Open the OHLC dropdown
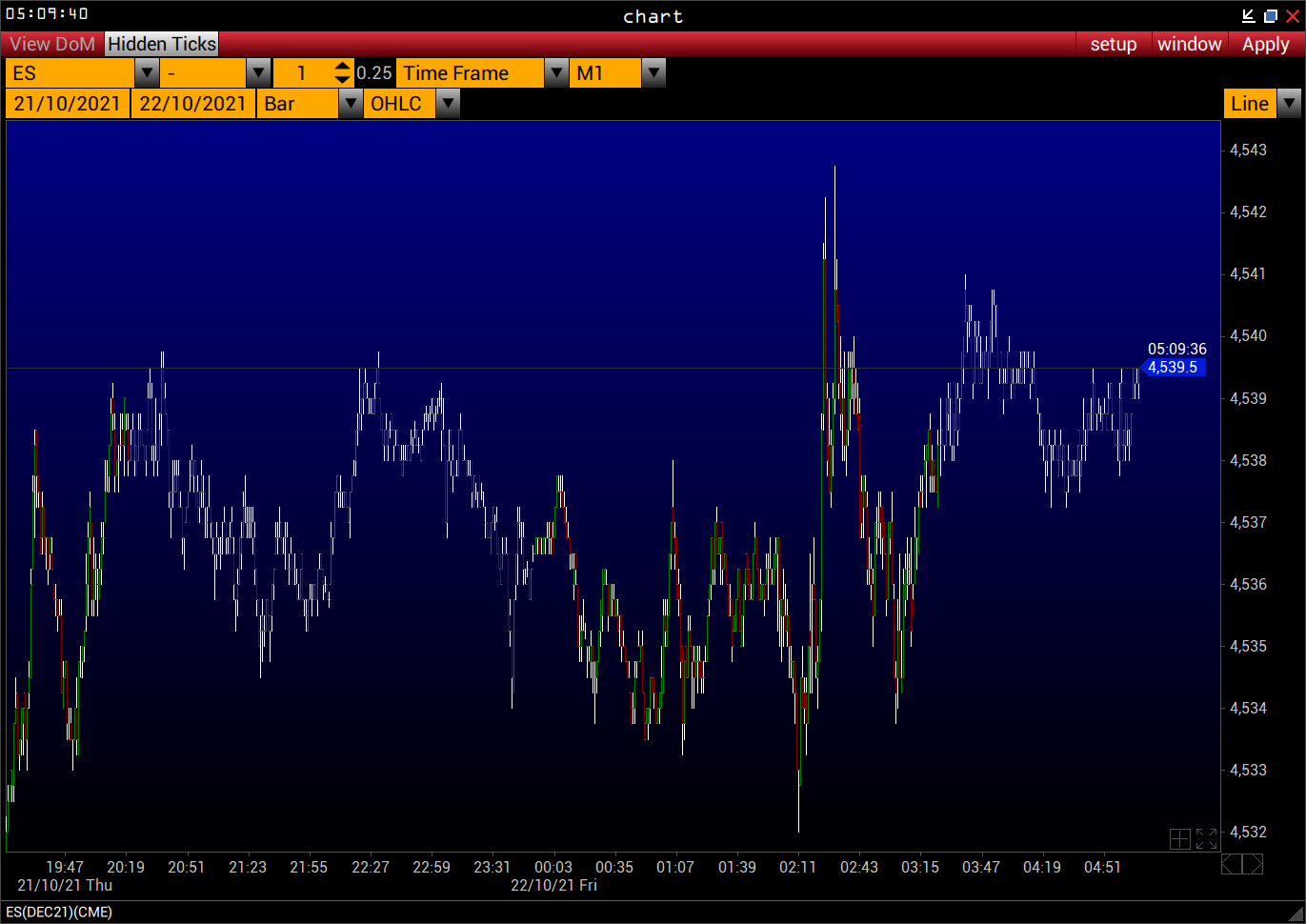 (448, 103)
